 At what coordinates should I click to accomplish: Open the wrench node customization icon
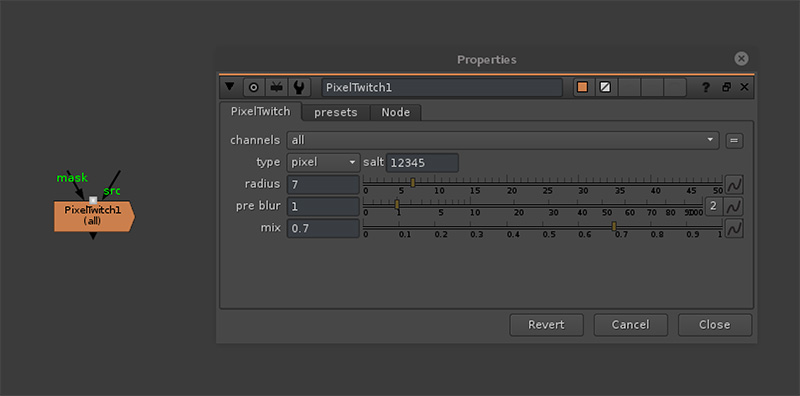point(299,88)
